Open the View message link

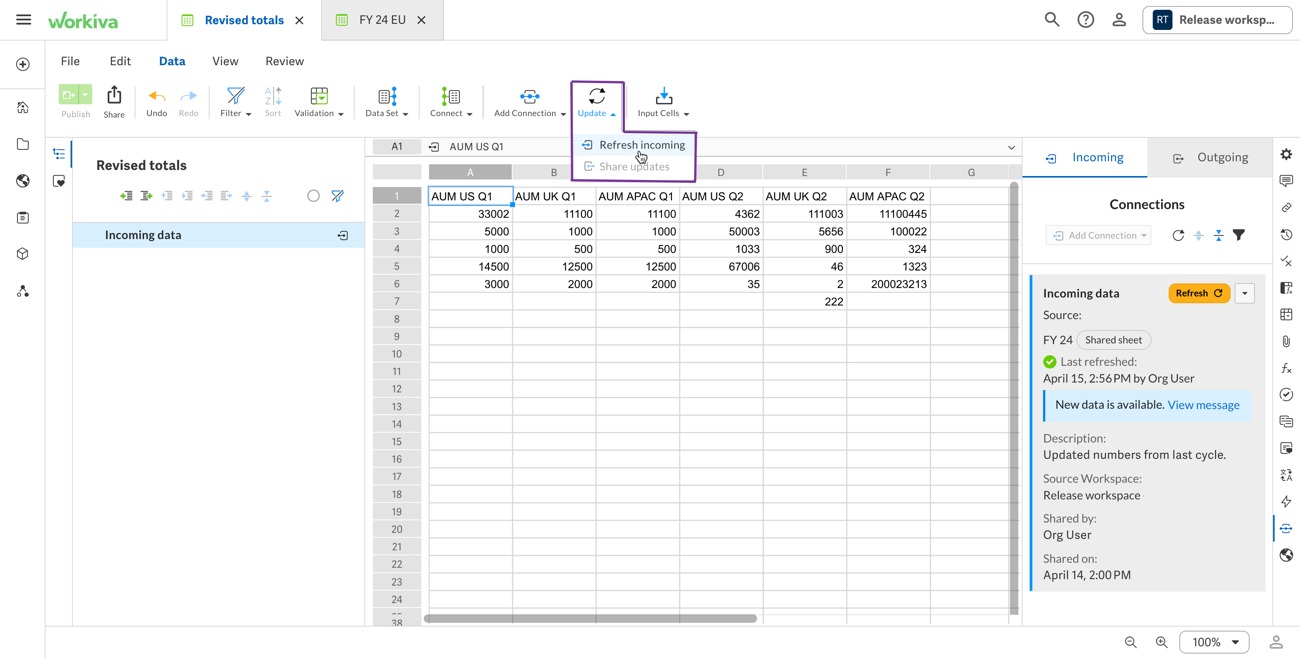[1203, 405]
